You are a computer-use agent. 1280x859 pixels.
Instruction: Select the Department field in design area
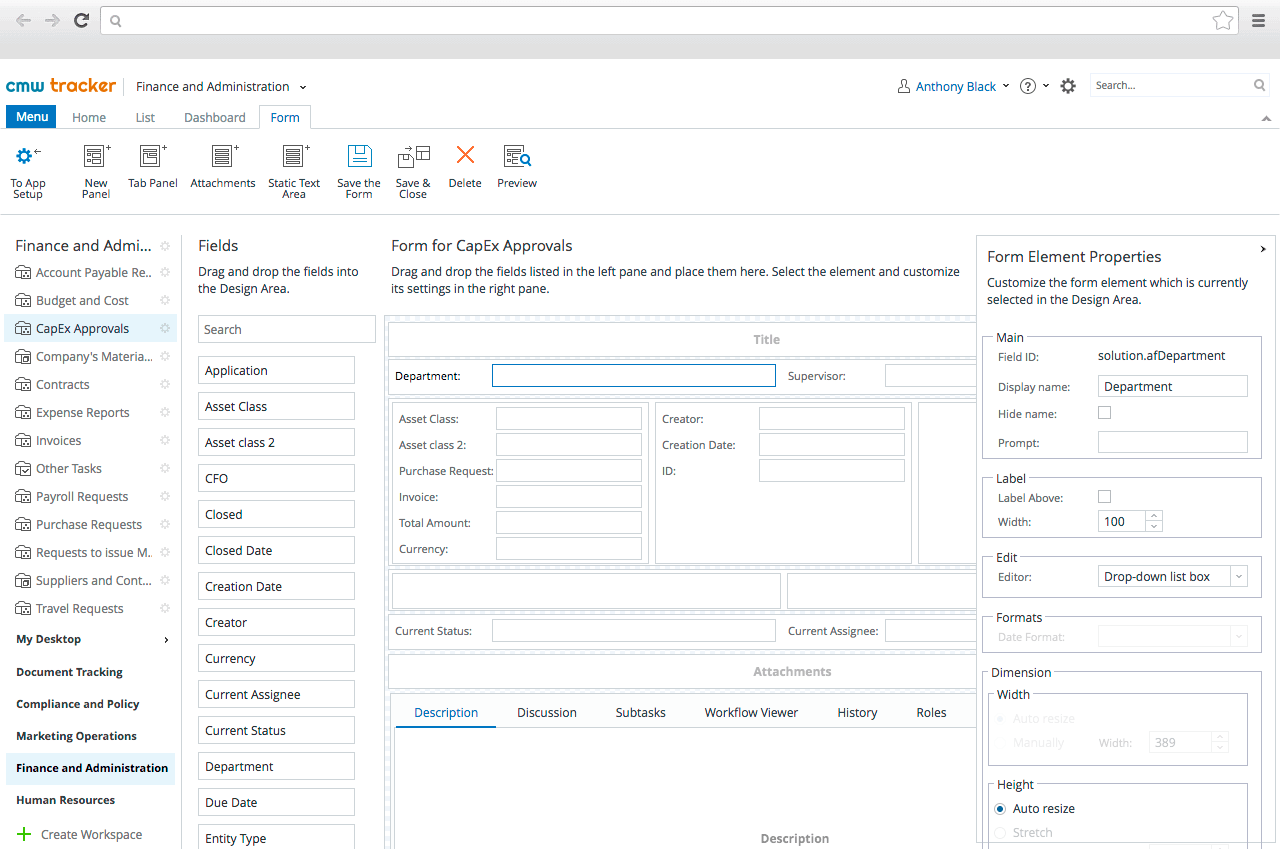634,375
